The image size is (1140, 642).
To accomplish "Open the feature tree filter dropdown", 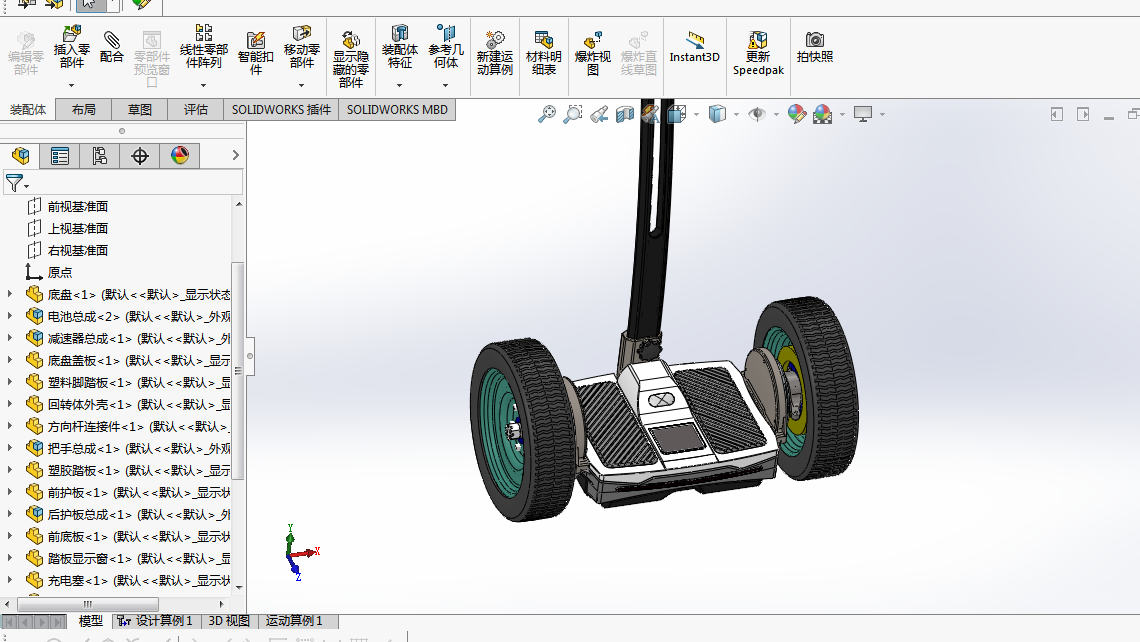I will pos(17,183).
